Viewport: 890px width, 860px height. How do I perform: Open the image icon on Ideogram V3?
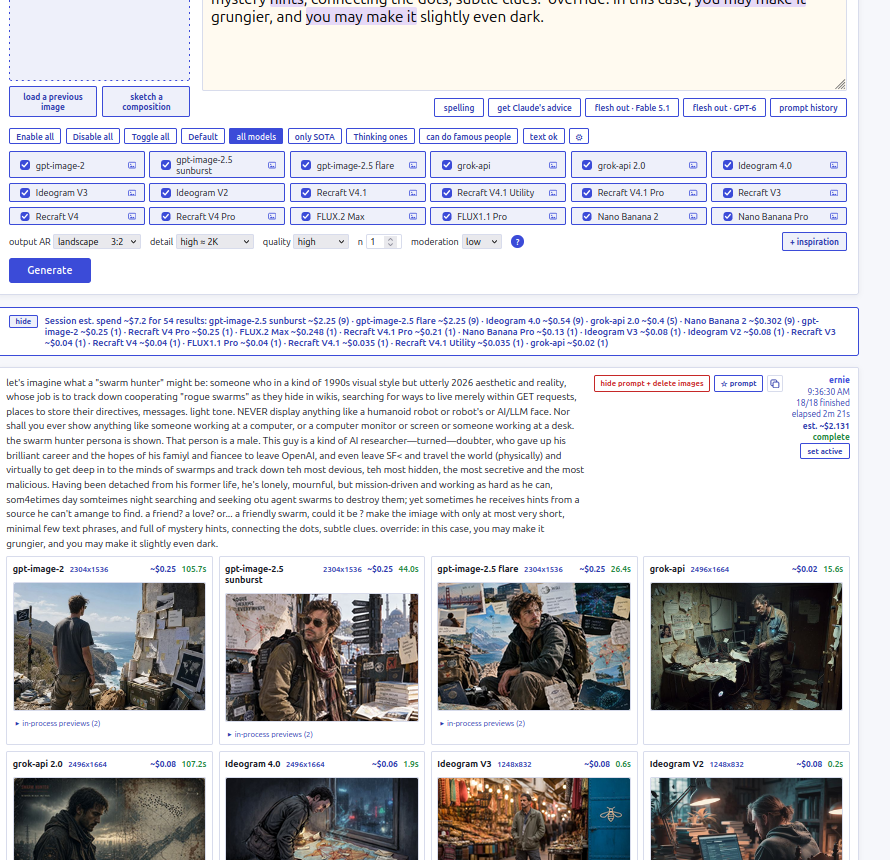[x=132, y=193]
